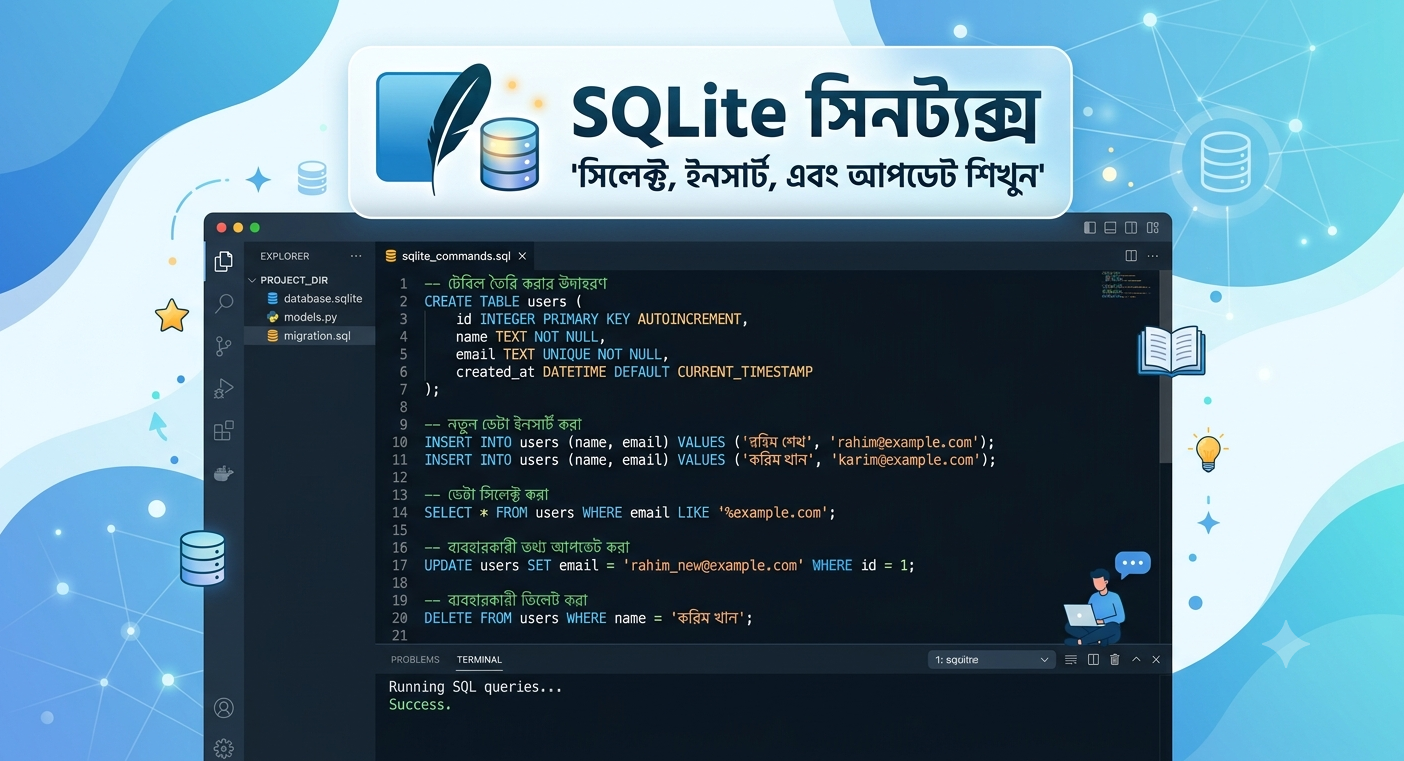
Task: Click the DELETE FROM users line
Action: 588,618
